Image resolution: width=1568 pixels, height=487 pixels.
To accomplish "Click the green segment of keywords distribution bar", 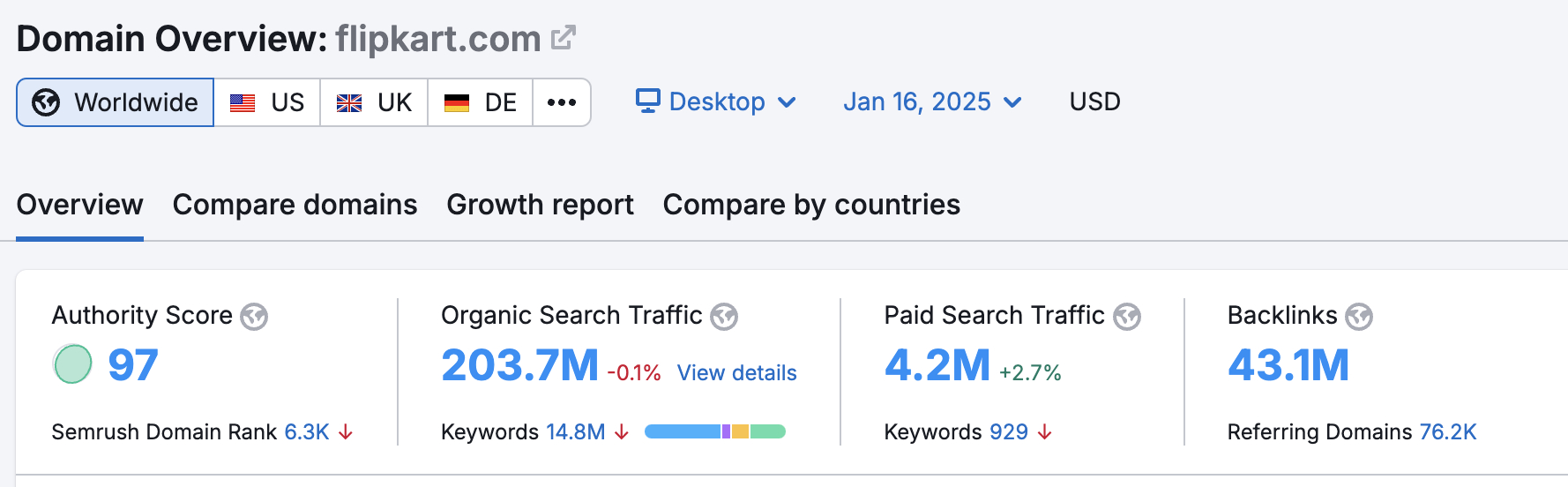I will coord(767,431).
